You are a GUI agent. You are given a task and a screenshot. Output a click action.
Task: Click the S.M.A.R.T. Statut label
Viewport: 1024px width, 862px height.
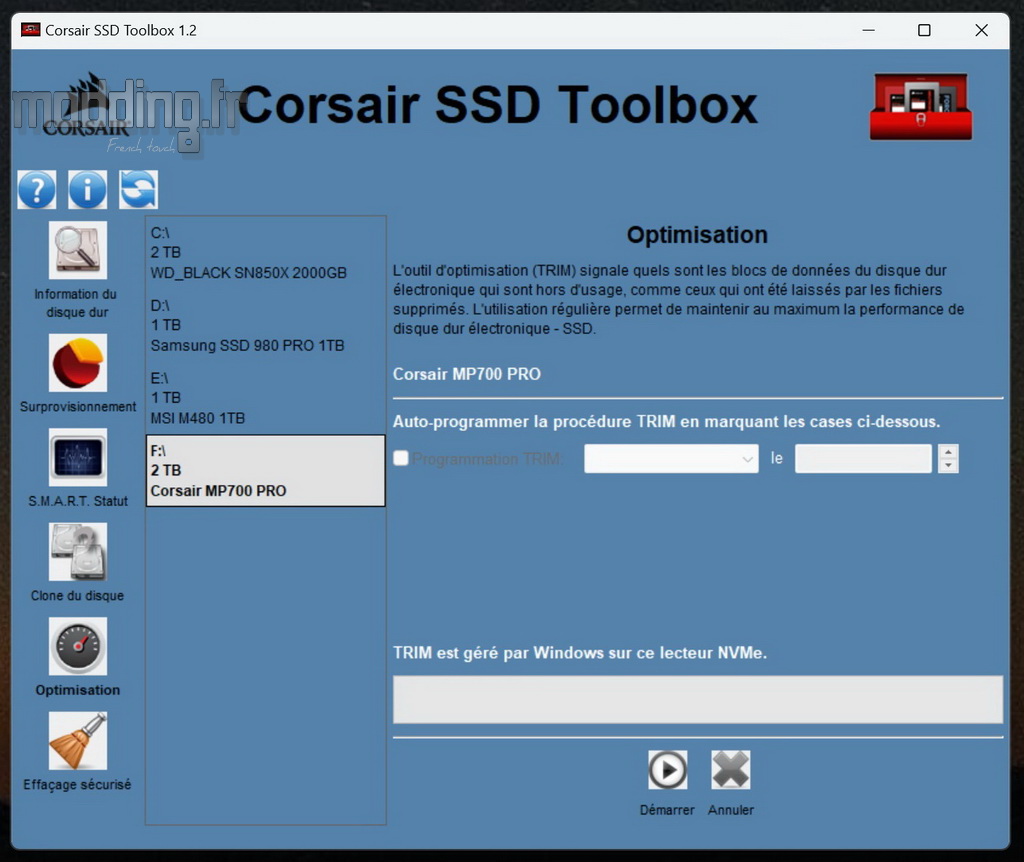click(x=78, y=501)
